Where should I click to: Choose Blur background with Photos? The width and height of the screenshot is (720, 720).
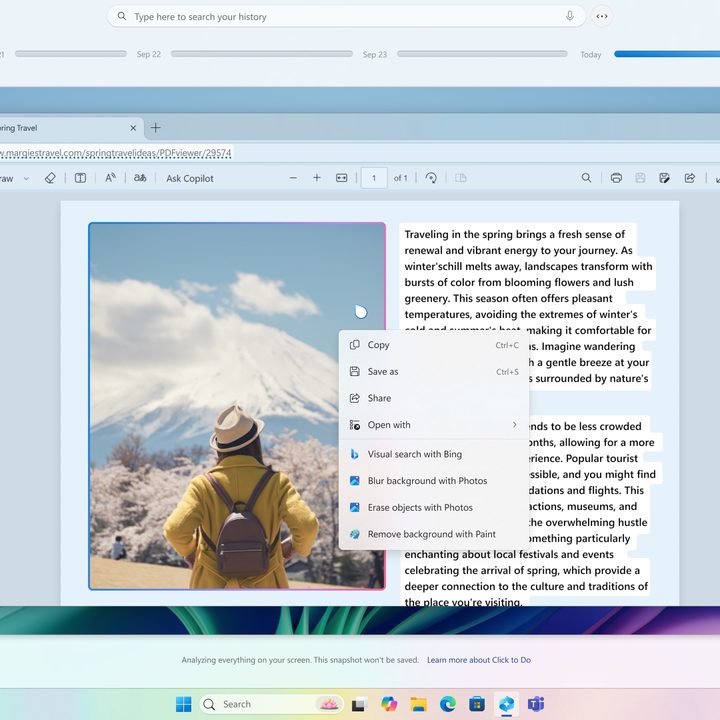point(433,481)
